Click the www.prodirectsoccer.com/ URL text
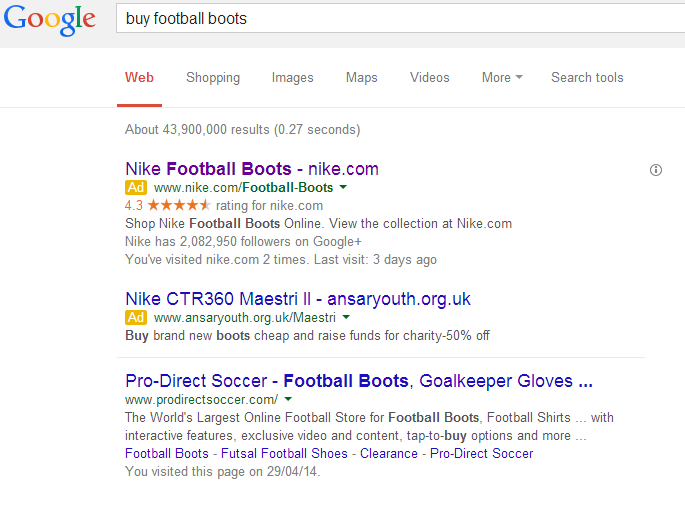 point(201,400)
